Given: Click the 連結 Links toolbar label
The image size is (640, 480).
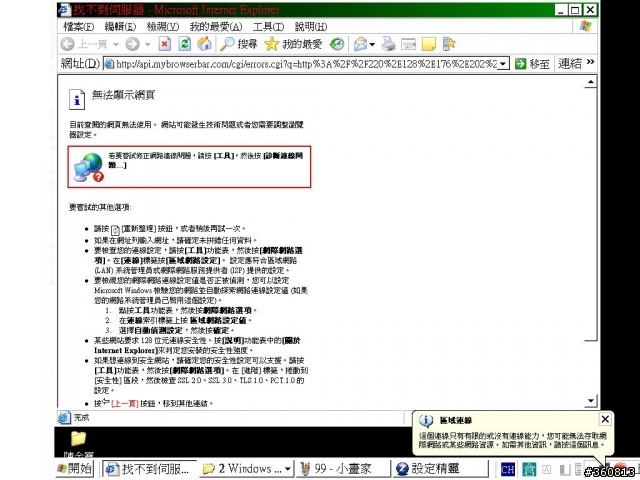Looking at the screenshot, I should pos(570,63).
